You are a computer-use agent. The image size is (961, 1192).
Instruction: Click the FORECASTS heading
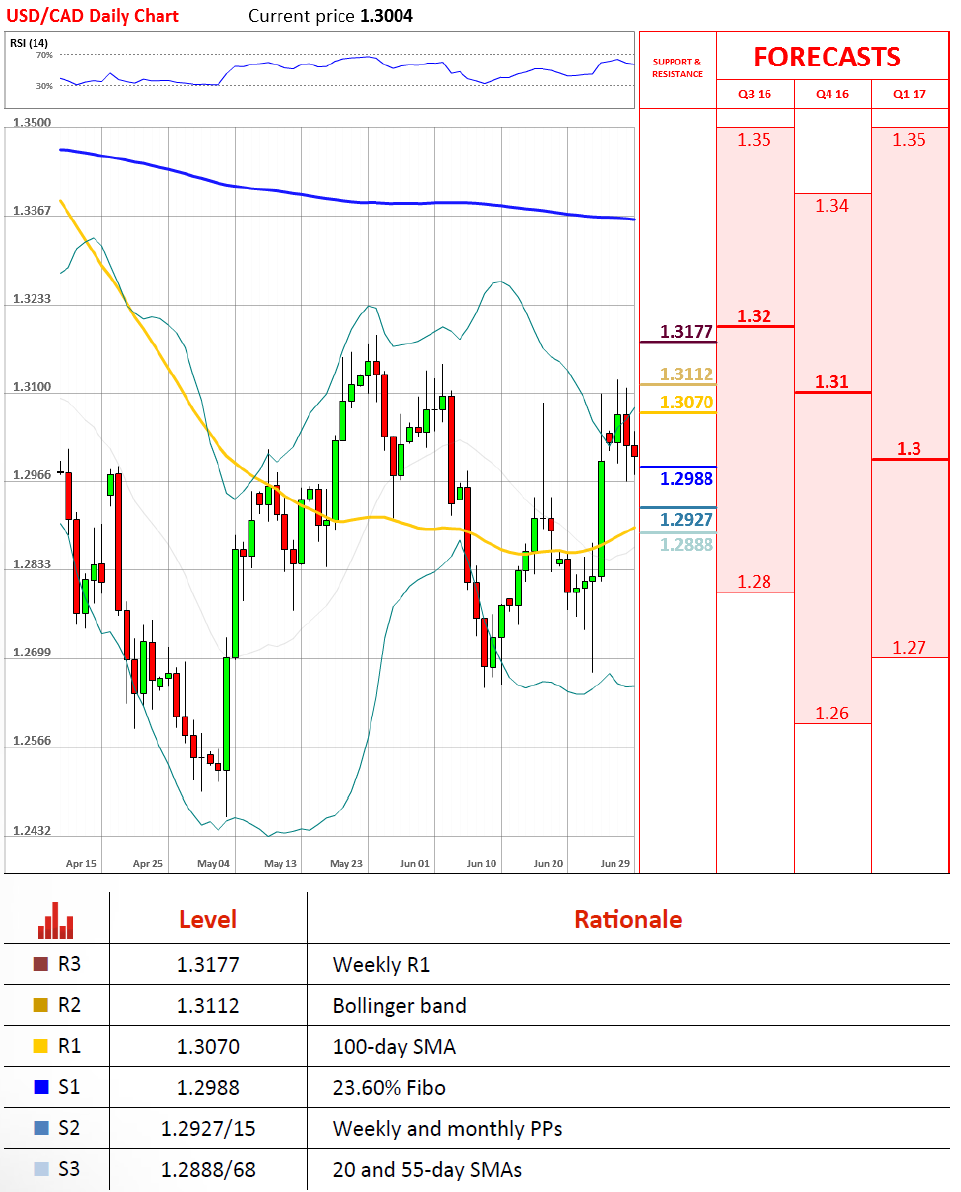click(x=827, y=57)
